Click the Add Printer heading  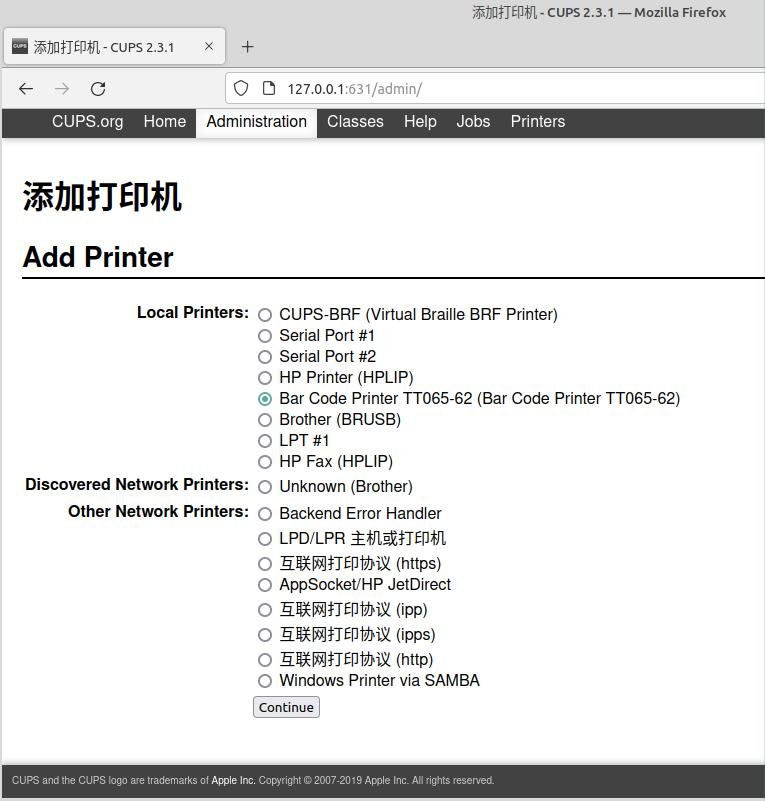[x=98, y=257]
